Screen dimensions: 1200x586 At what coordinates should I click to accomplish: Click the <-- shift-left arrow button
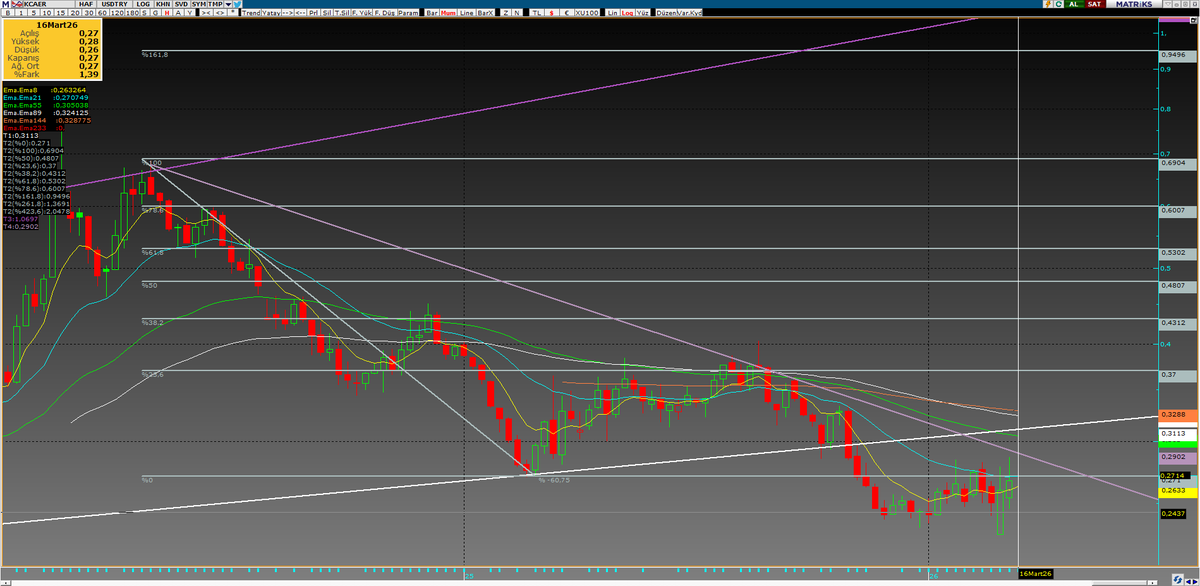point(300,13)
